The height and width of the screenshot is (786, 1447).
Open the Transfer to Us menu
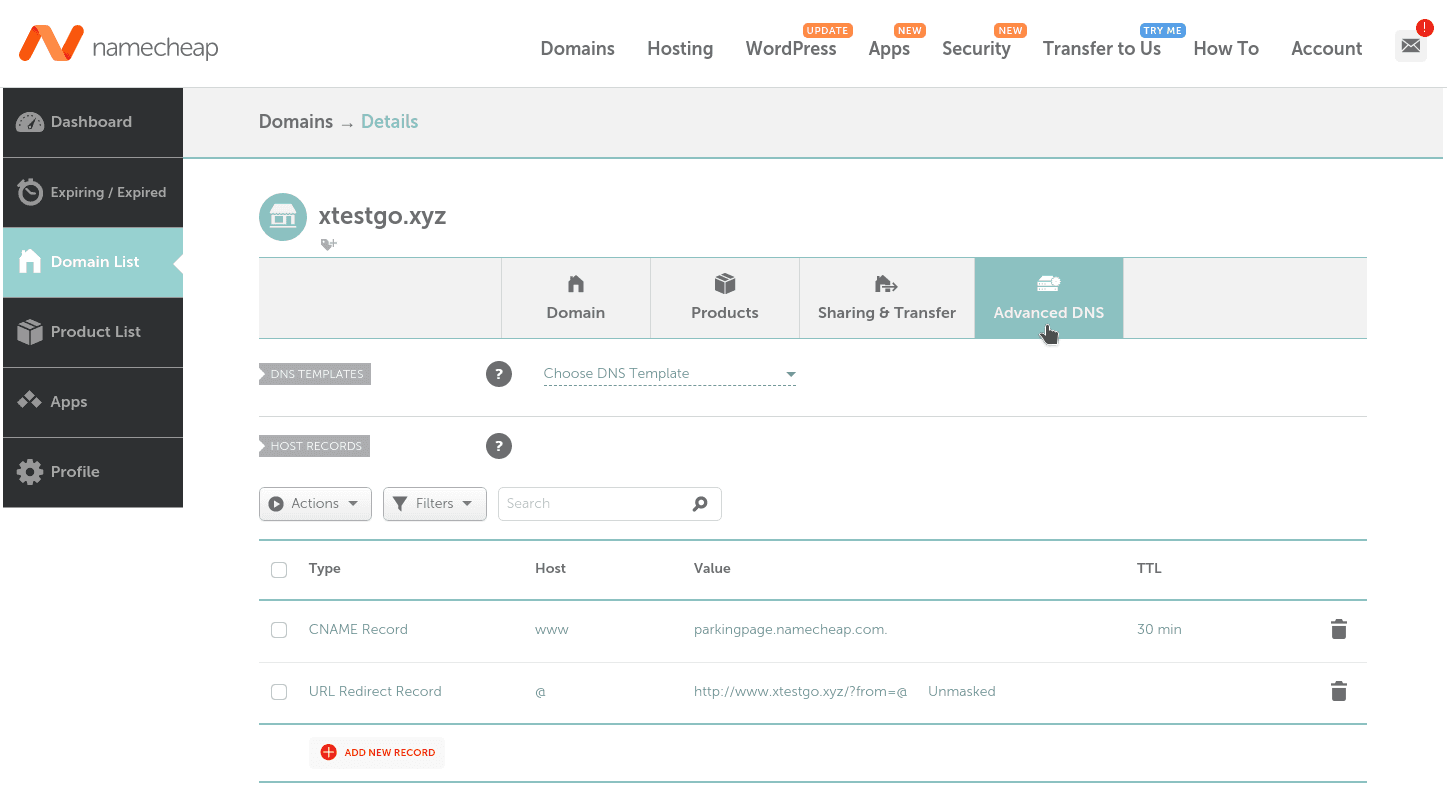coord(1102,48)
